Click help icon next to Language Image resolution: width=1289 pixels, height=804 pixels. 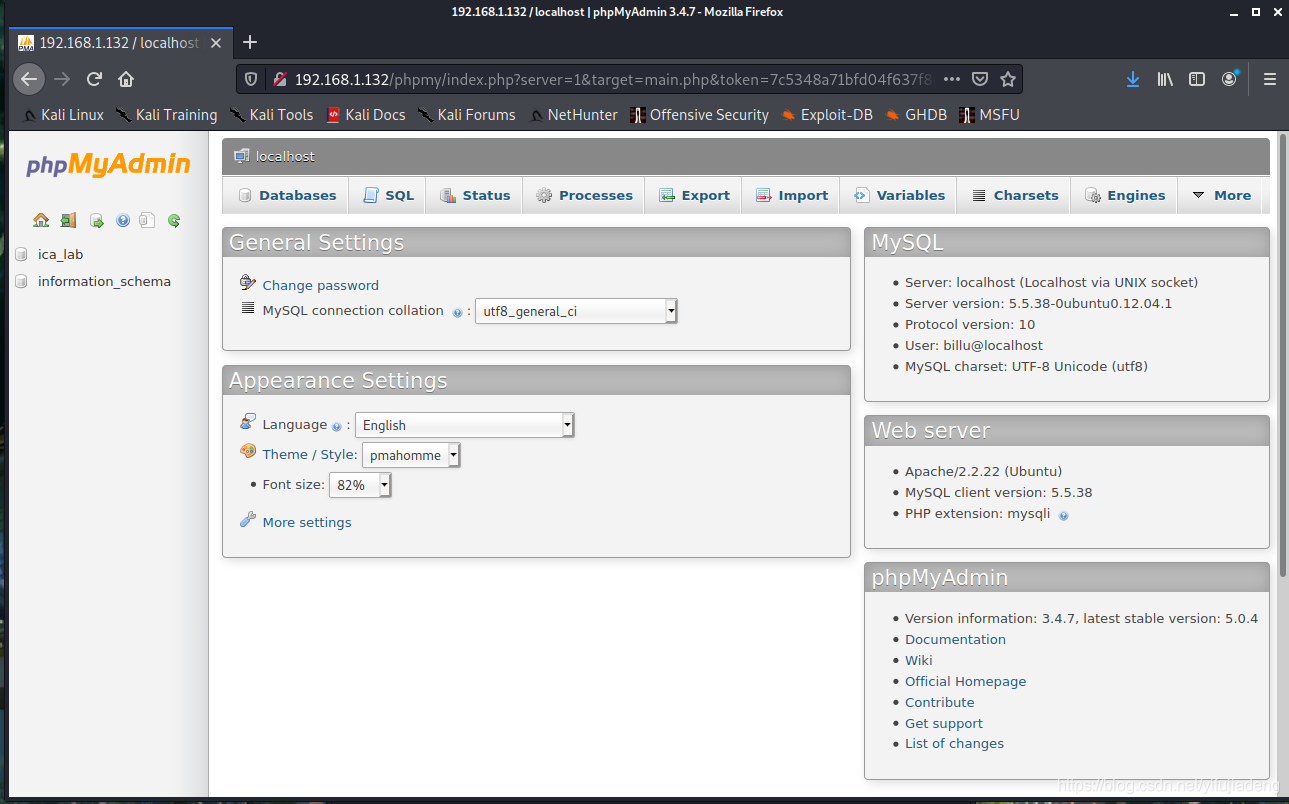(x=336, y=426)
